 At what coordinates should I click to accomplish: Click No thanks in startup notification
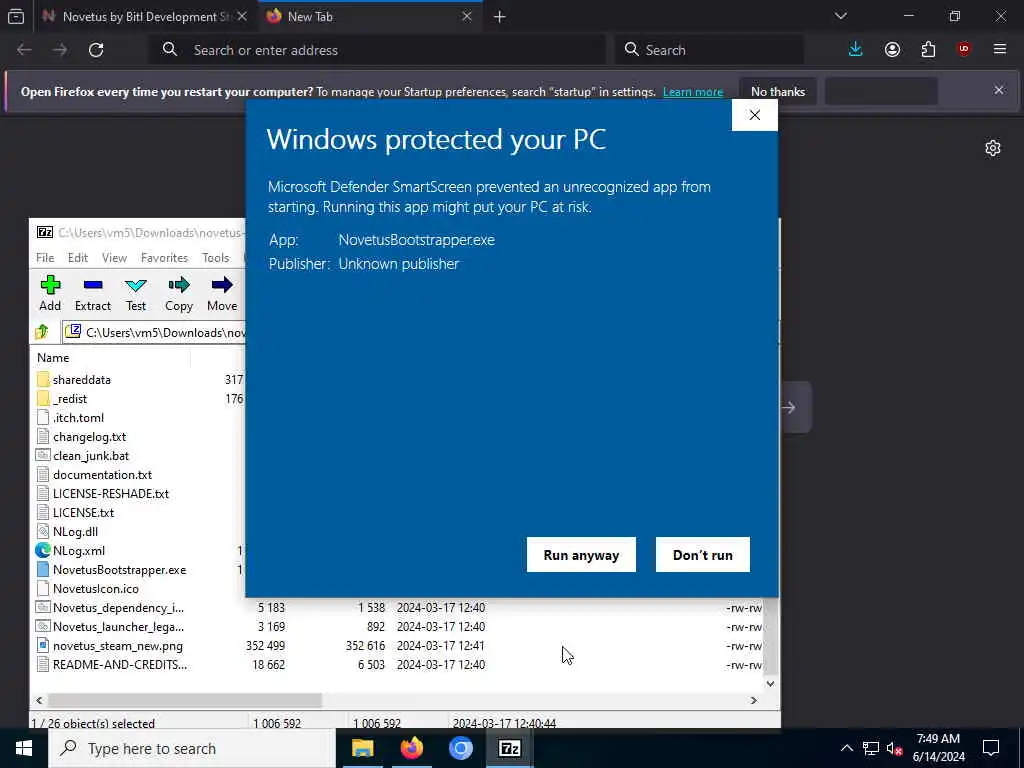pyautogui.click(x=778, y=91)
